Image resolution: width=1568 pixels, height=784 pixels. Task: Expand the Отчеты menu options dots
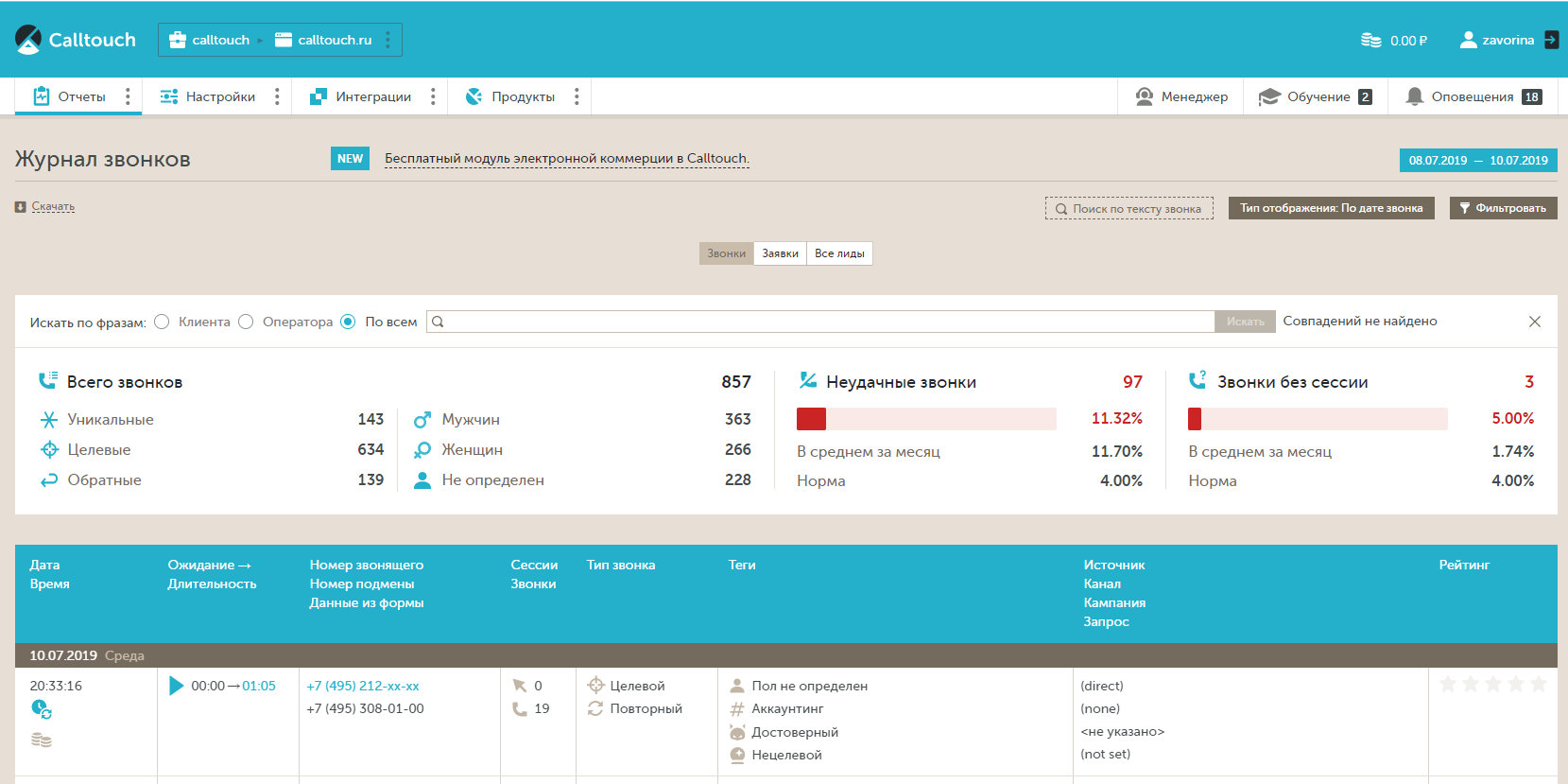[128, 96]
